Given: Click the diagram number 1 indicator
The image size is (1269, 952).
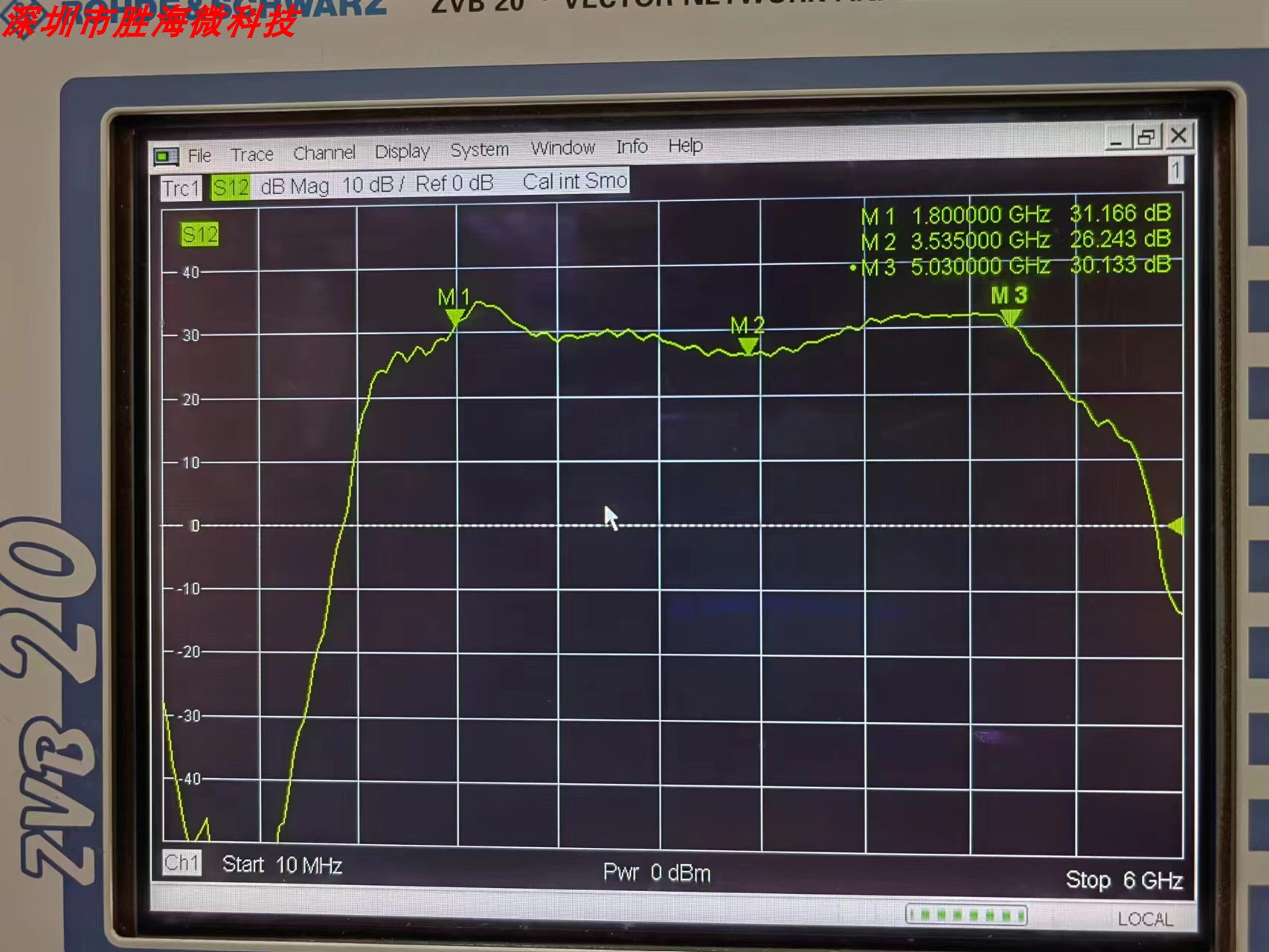Looking at the screenshot, I should (x=1175, y=171).
